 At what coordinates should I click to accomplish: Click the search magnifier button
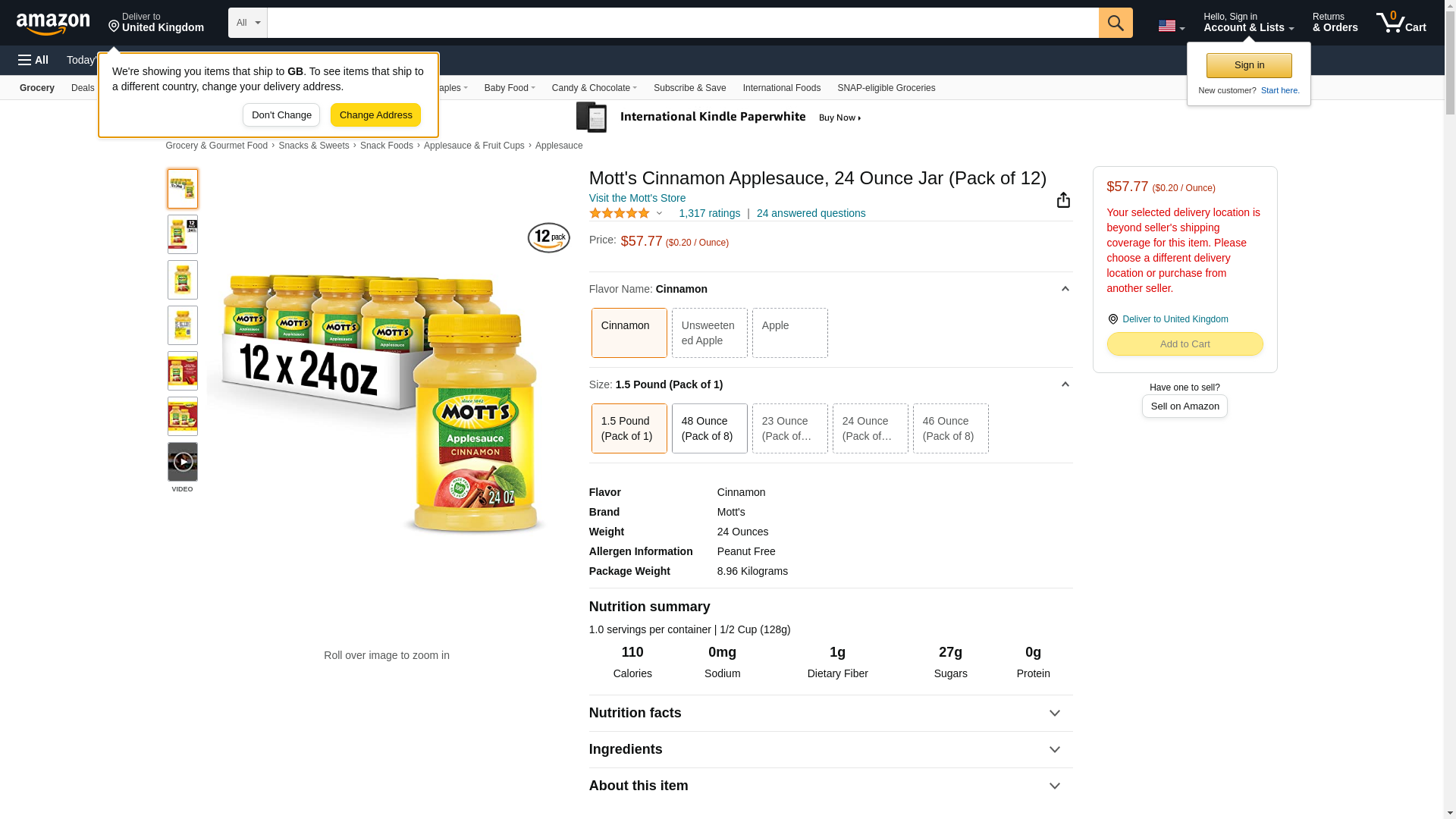coord(1115,23)
